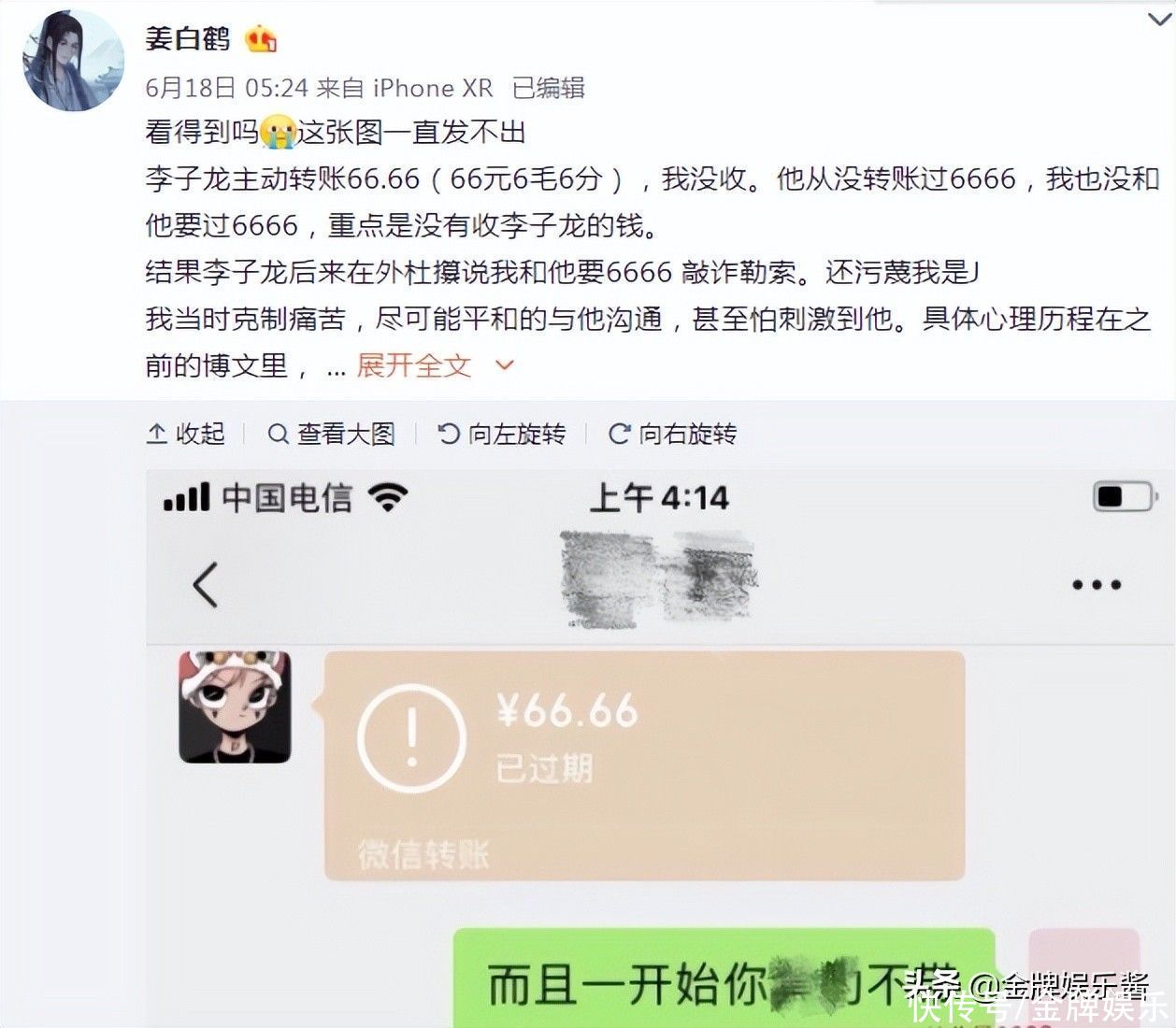Rotate image left with 向左旋转
This screenshot has height=1028, width=1176.
502,434
